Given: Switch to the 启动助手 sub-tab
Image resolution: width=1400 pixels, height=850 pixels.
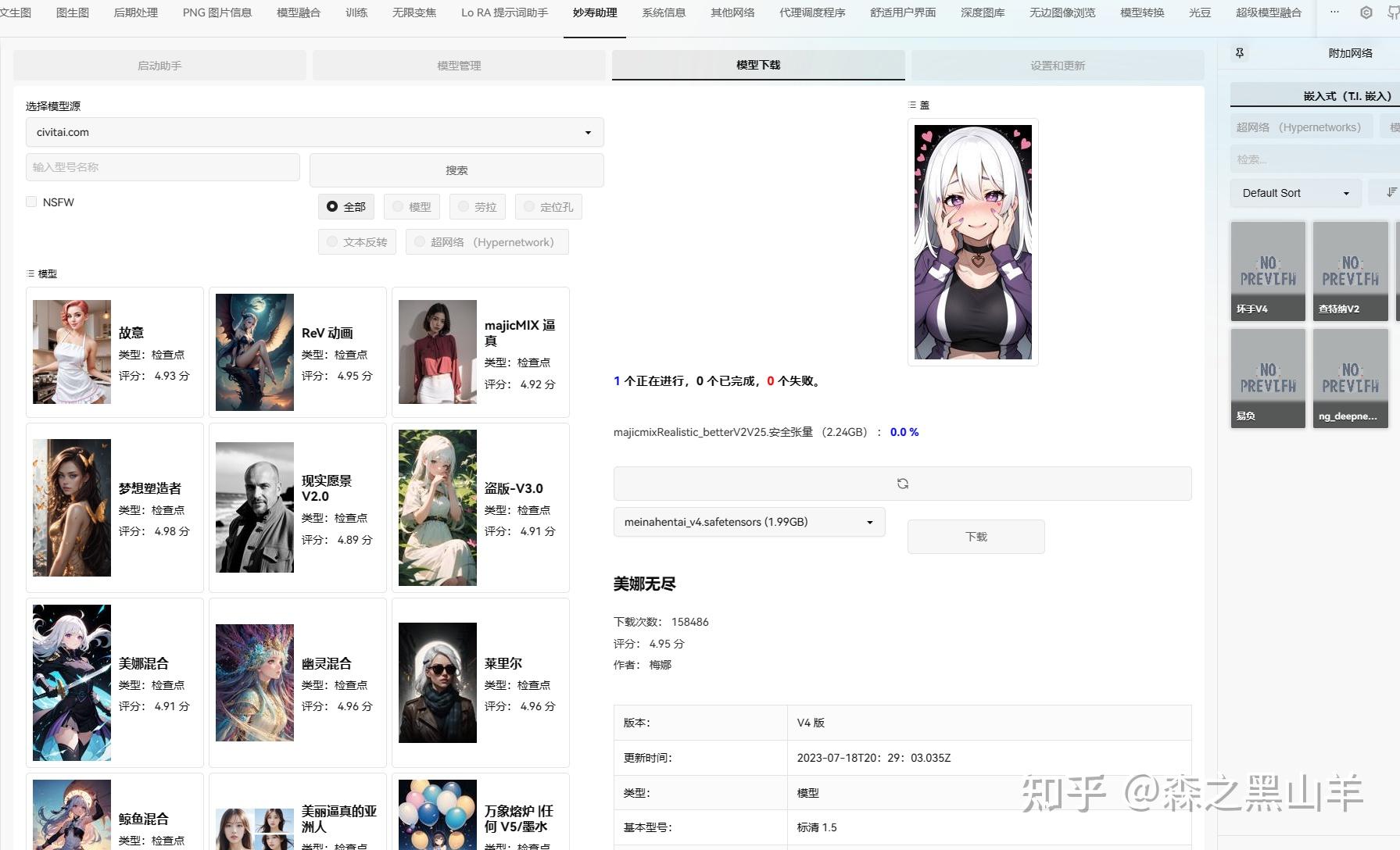Looking at the screenshot, I should [159, 66].
